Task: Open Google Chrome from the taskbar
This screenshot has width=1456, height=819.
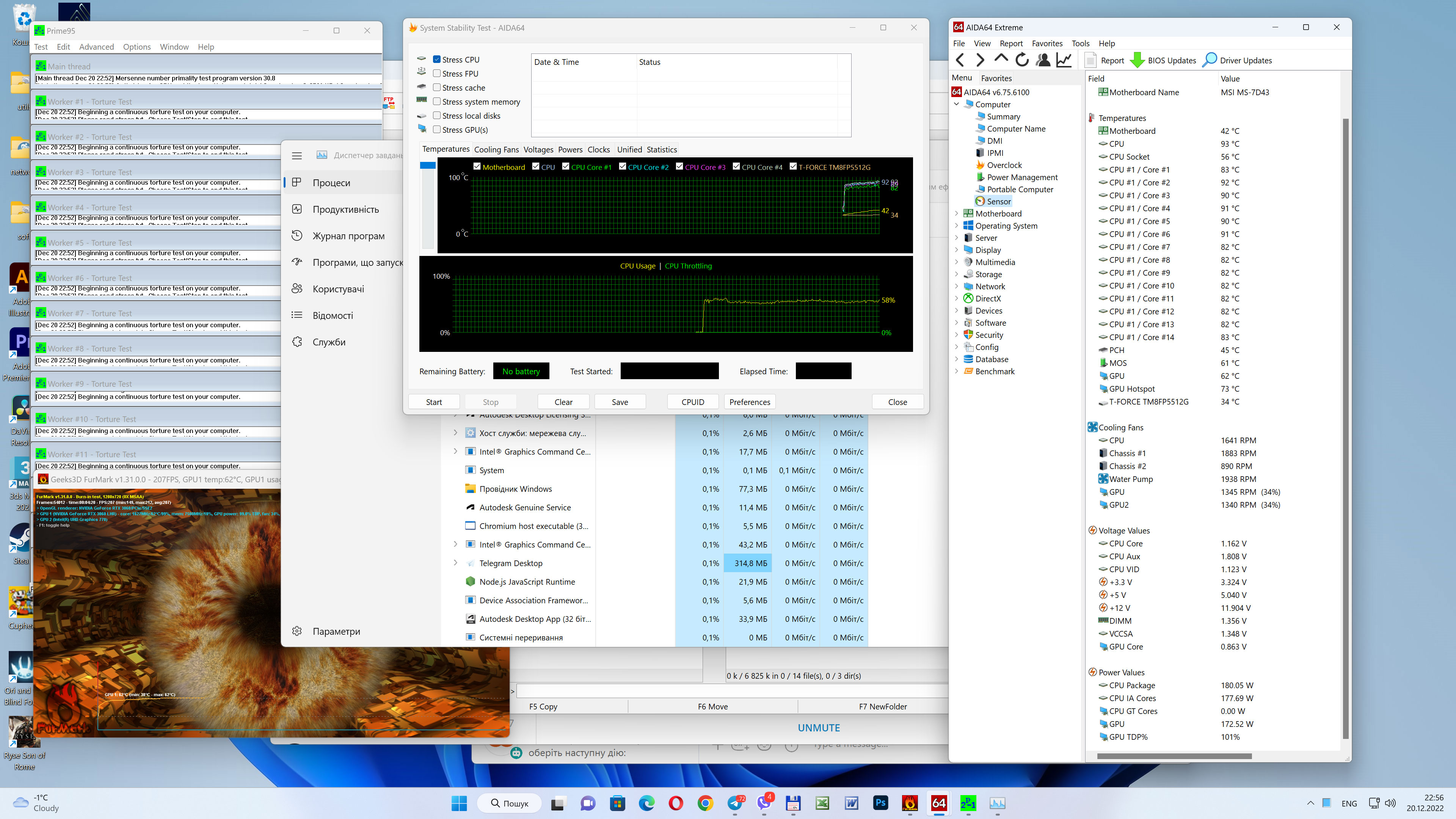Action: point(705,803)
